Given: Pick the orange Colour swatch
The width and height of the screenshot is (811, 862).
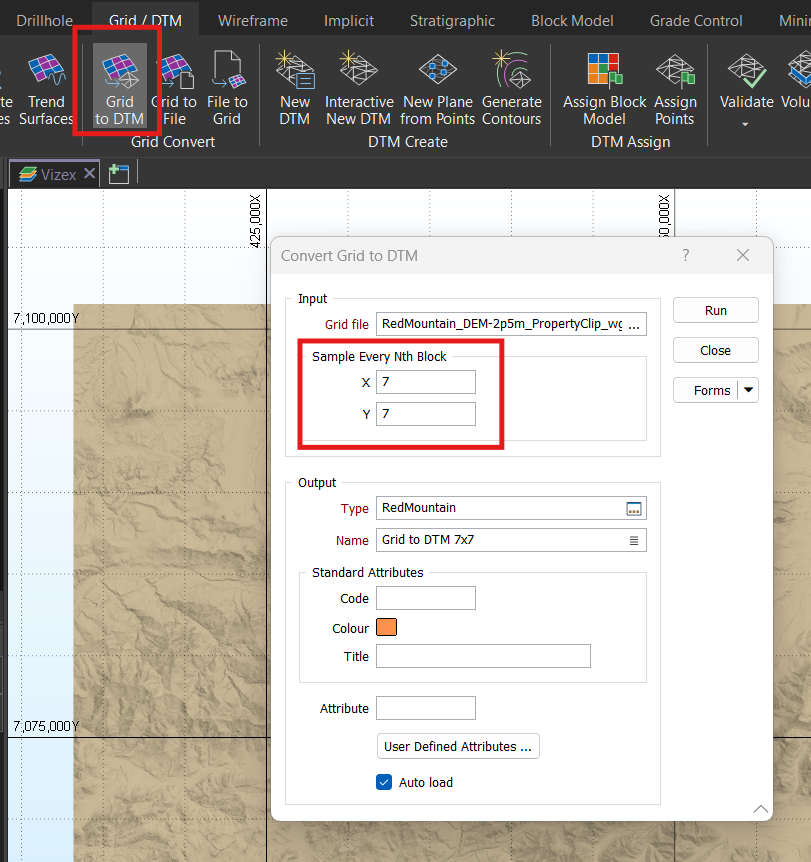Looking at the screenshot, I should (x=387, y=628).
